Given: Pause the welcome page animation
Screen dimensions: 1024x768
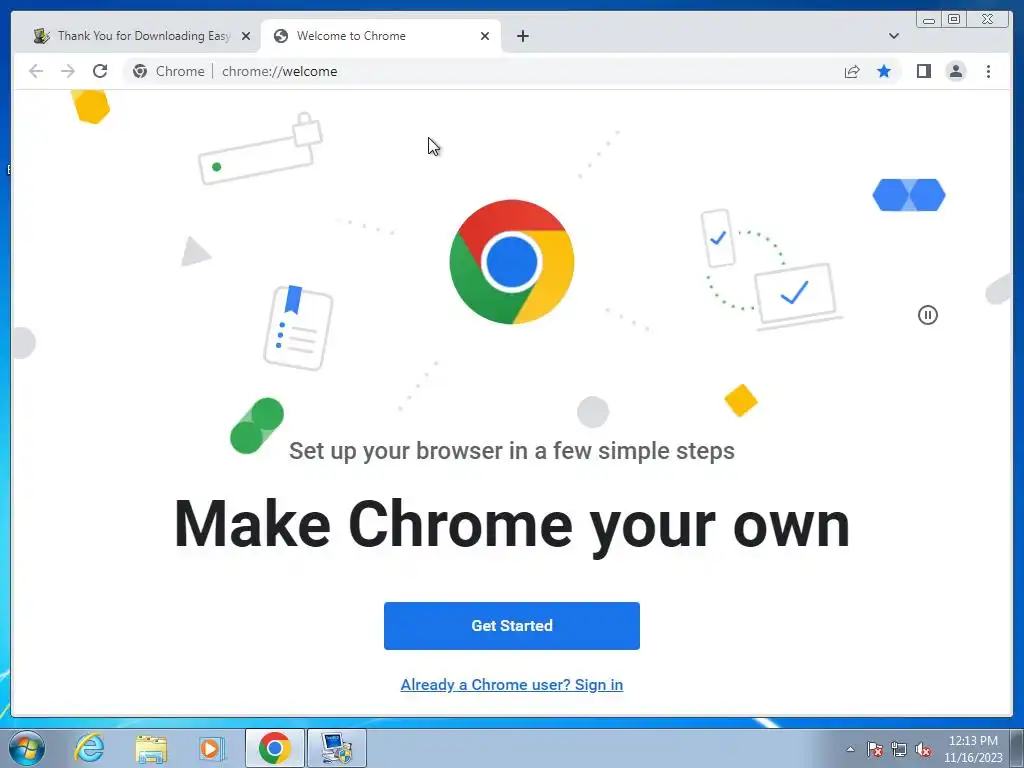Looking at the screenshot, I should [927, 315].
